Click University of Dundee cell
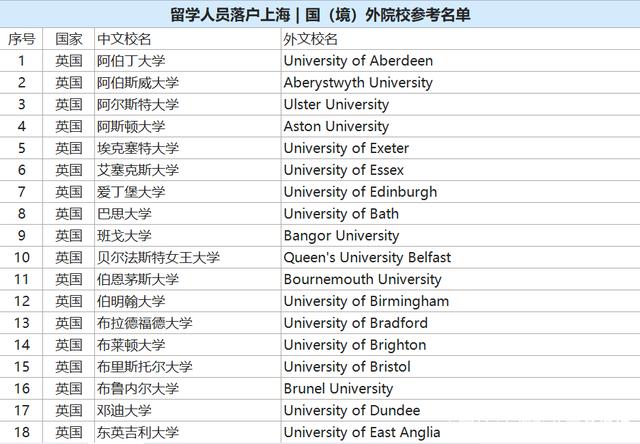The image size is (640, 444). pyautogui.click(x=460, y=410)
